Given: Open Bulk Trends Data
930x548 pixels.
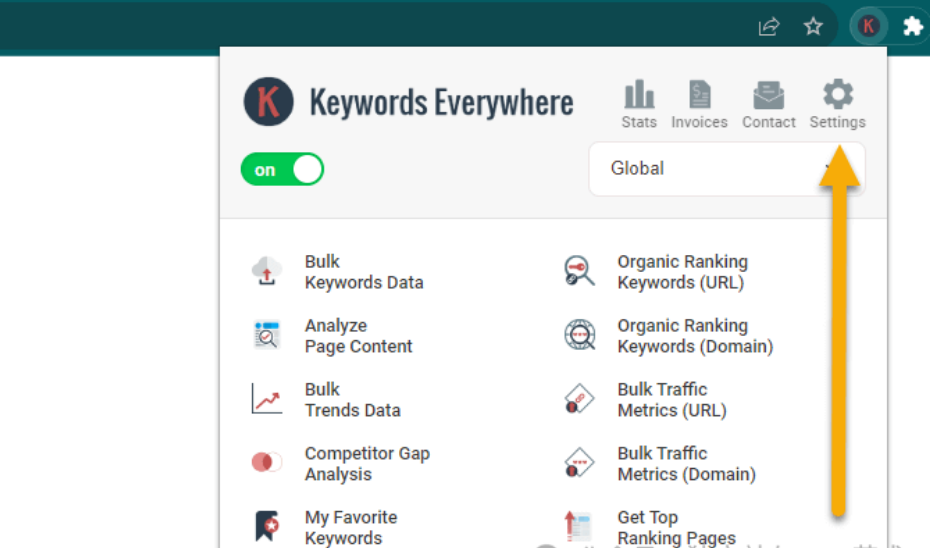Looking at the screenshot, I should coord(352,400).
